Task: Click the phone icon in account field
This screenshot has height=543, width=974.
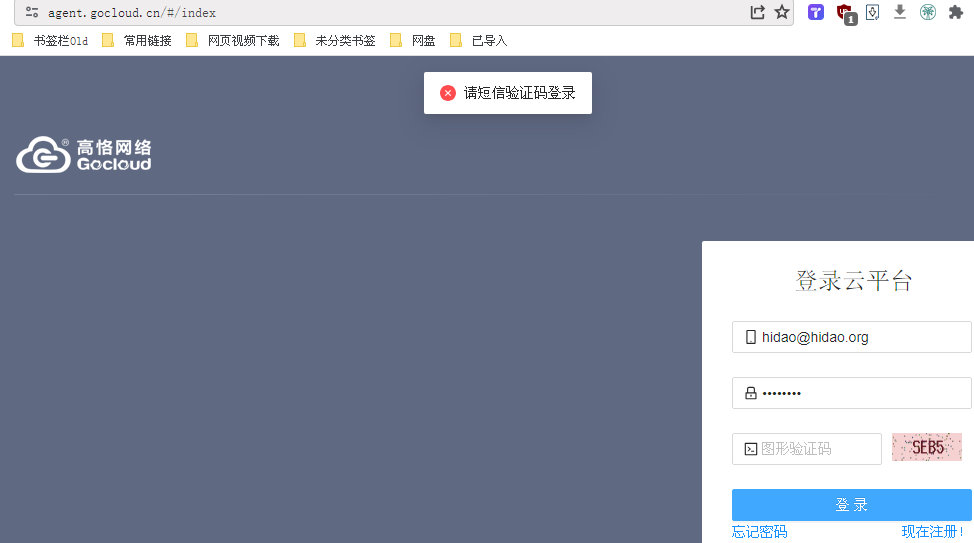Action: tap(750, 337)
